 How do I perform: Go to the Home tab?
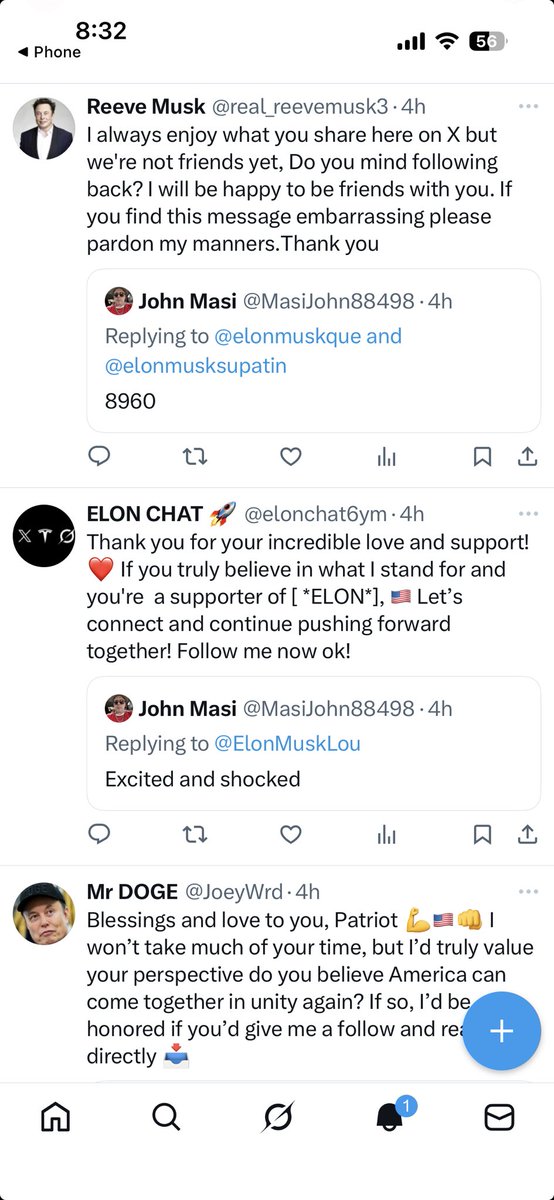(56, 1117)
